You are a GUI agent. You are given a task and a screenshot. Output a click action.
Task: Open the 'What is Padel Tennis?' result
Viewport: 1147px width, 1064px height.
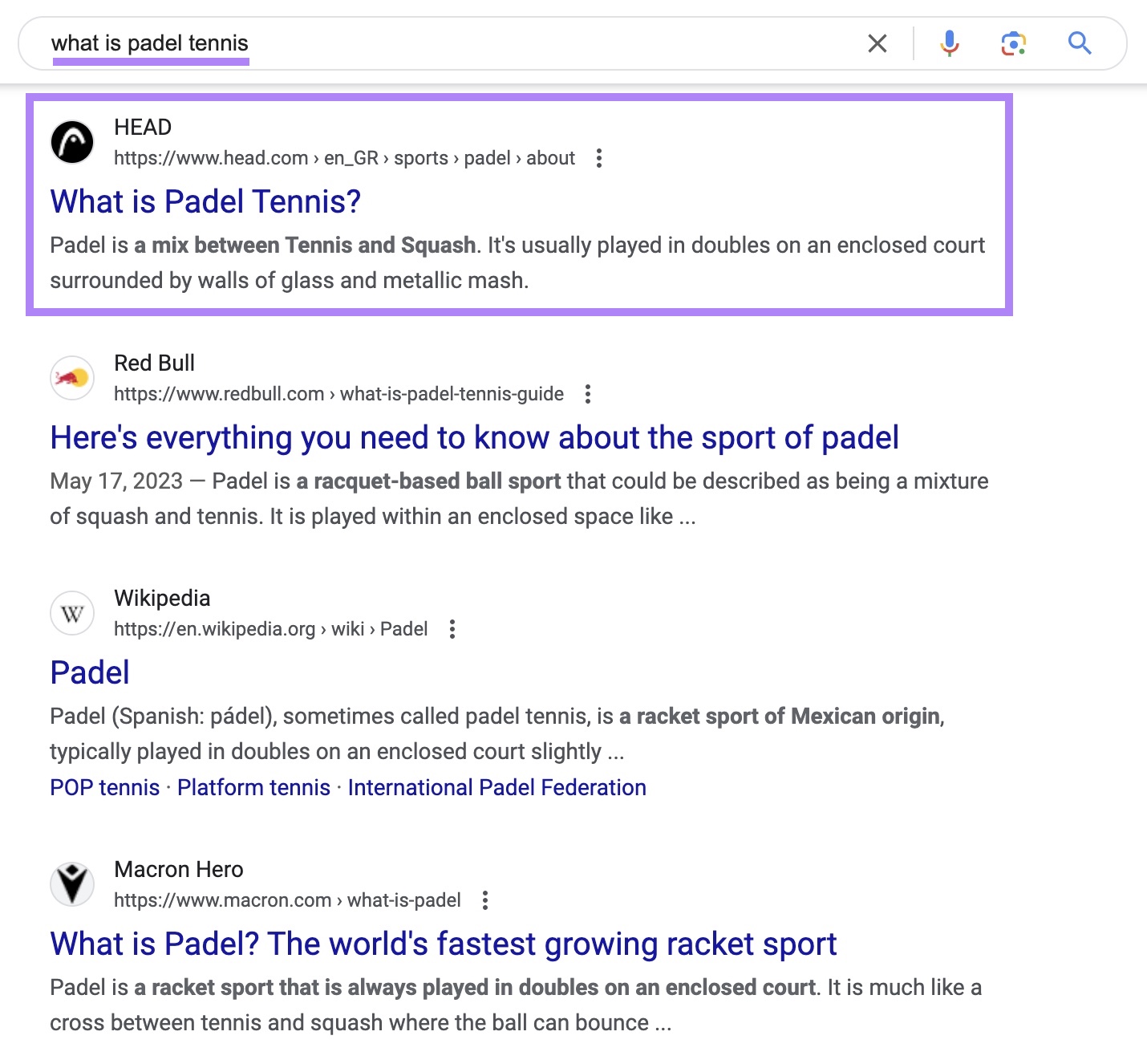(x=205, y=201)
